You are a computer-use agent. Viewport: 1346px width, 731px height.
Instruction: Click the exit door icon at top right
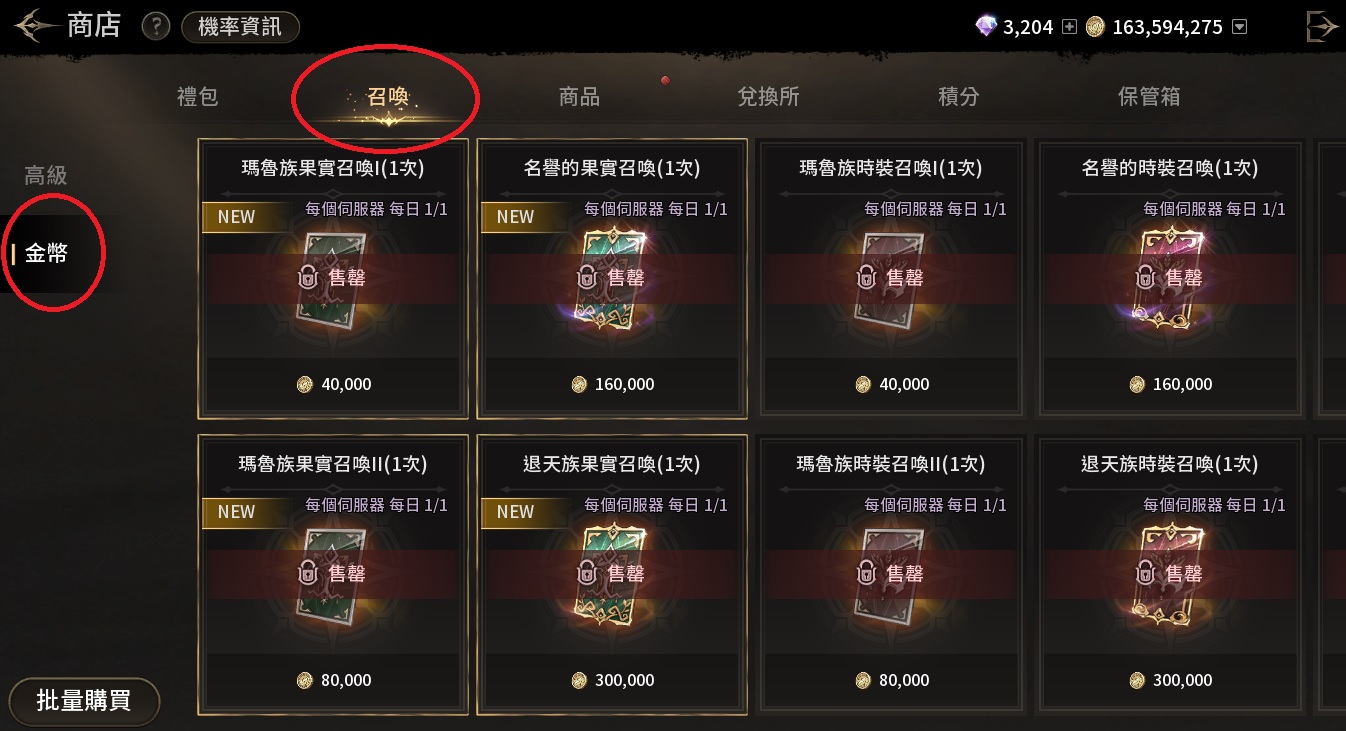[1322, 26]
